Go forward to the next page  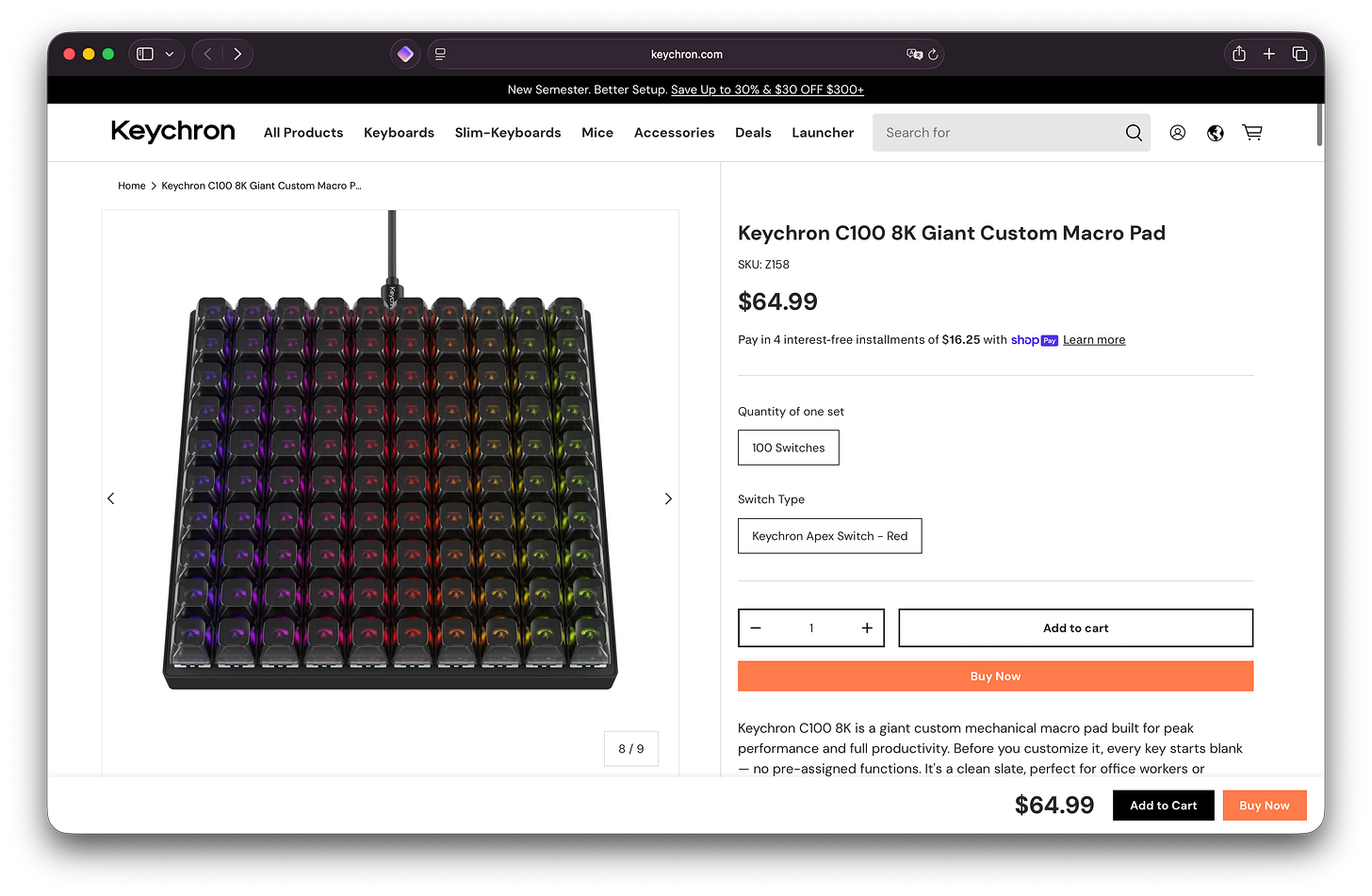click(237, 54)
